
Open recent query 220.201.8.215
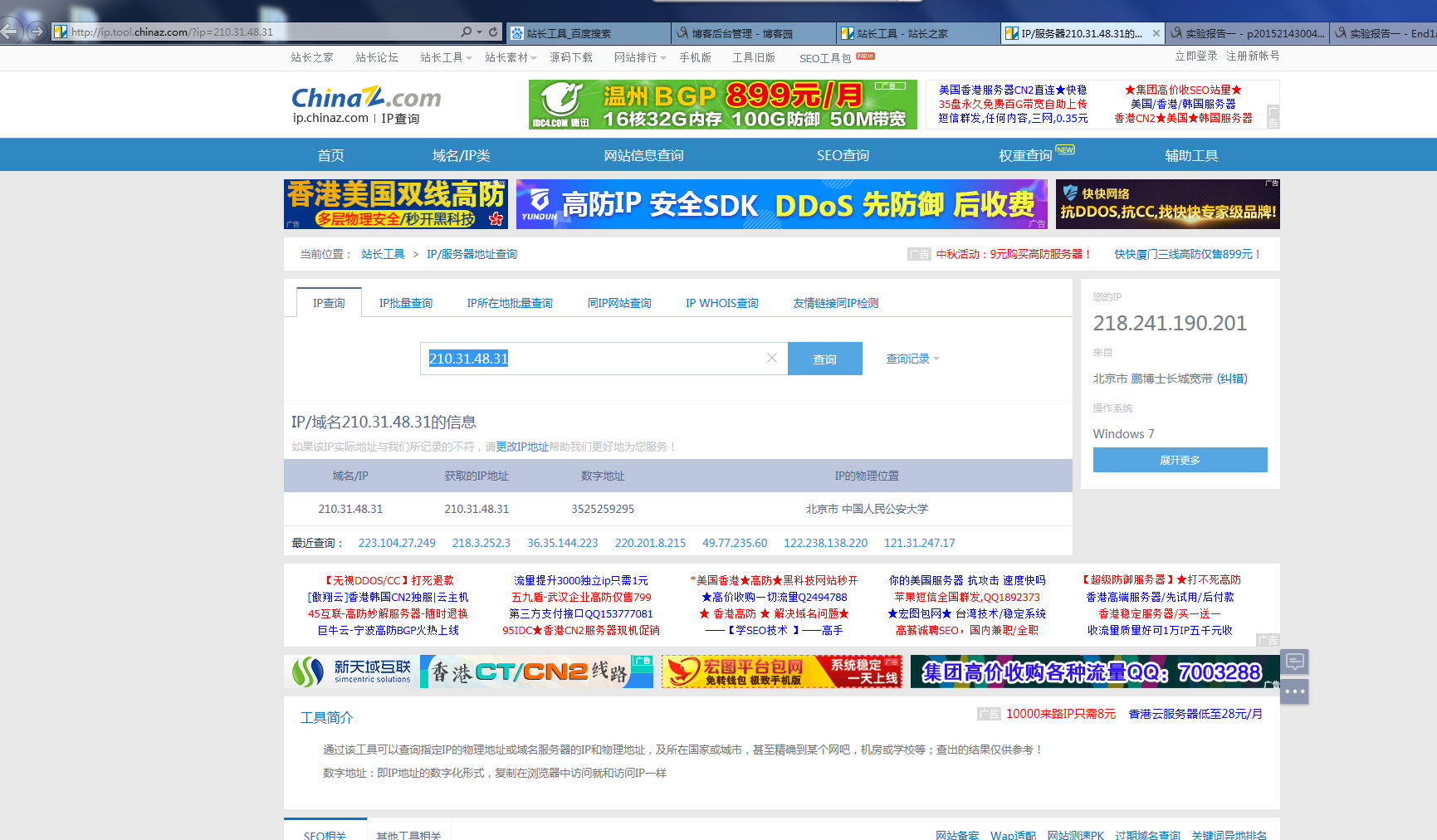[x=650, y=543]
